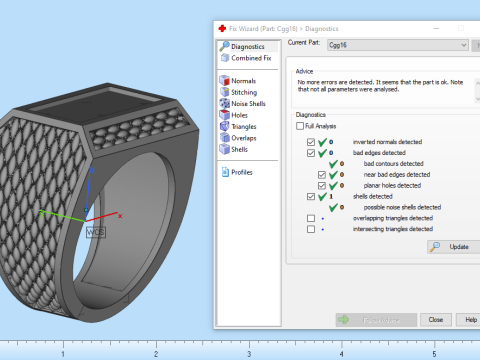Open the Noise Shells page

tap(248, 104)
